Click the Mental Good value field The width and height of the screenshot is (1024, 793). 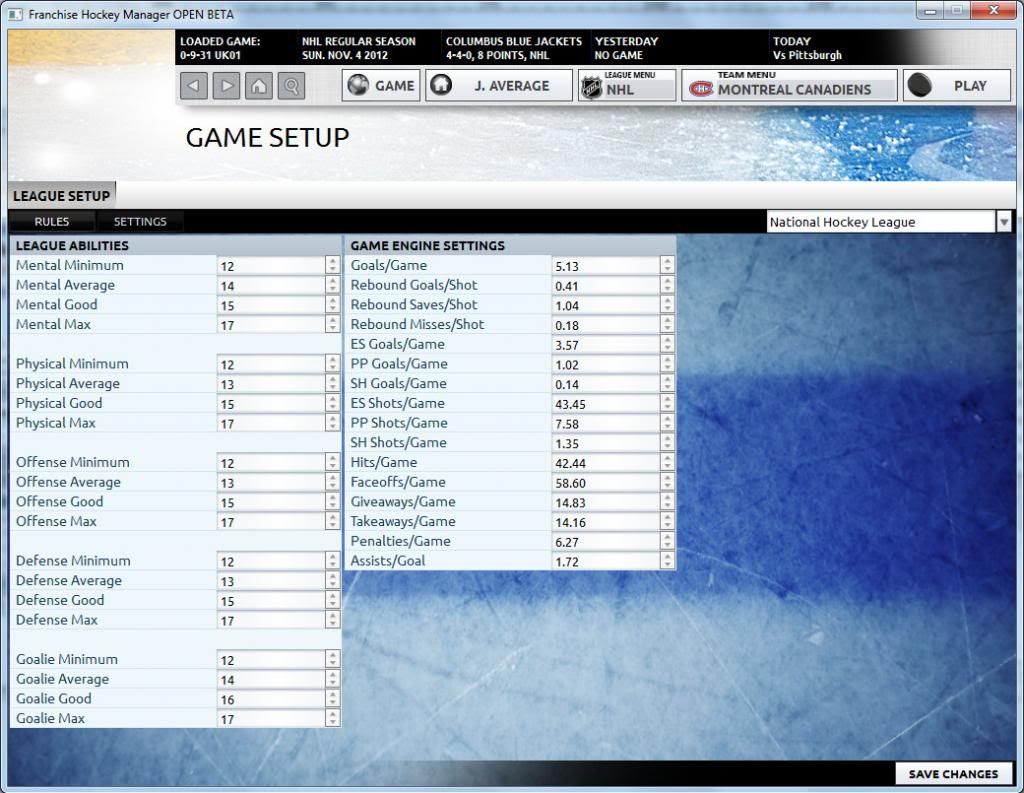click(x=271, y=305)
